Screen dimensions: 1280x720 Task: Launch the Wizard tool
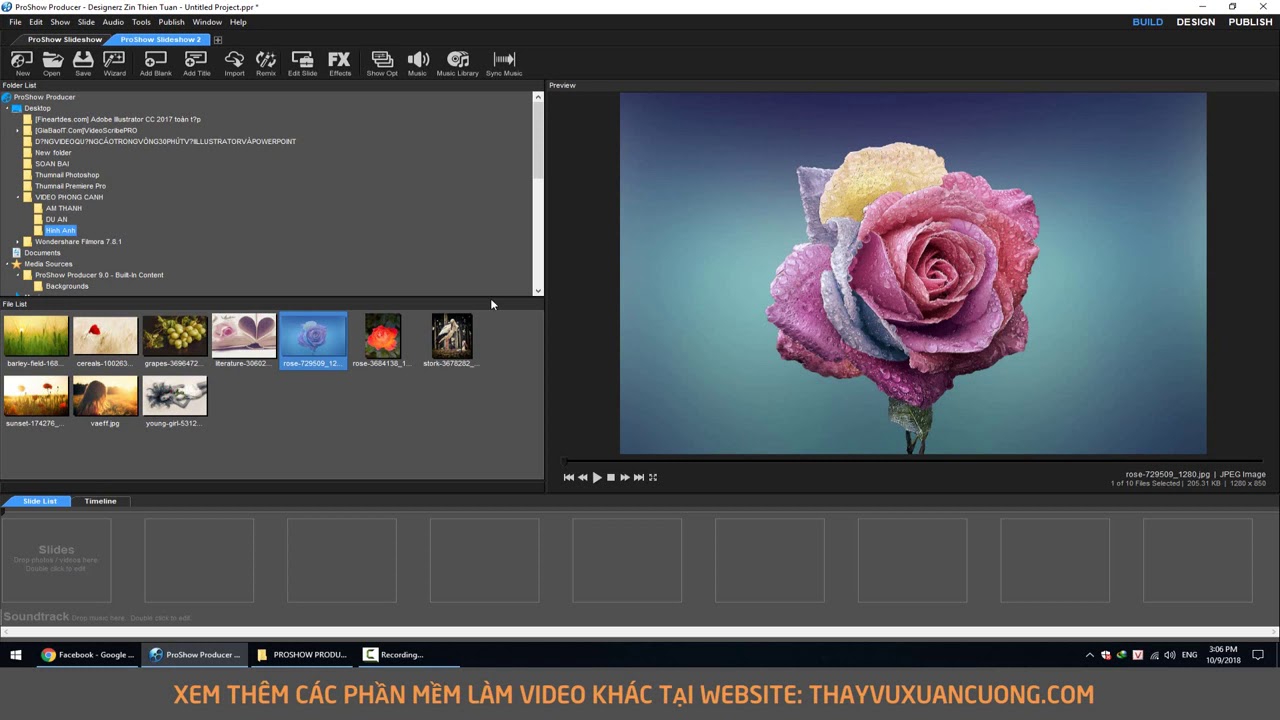[115, 63]
